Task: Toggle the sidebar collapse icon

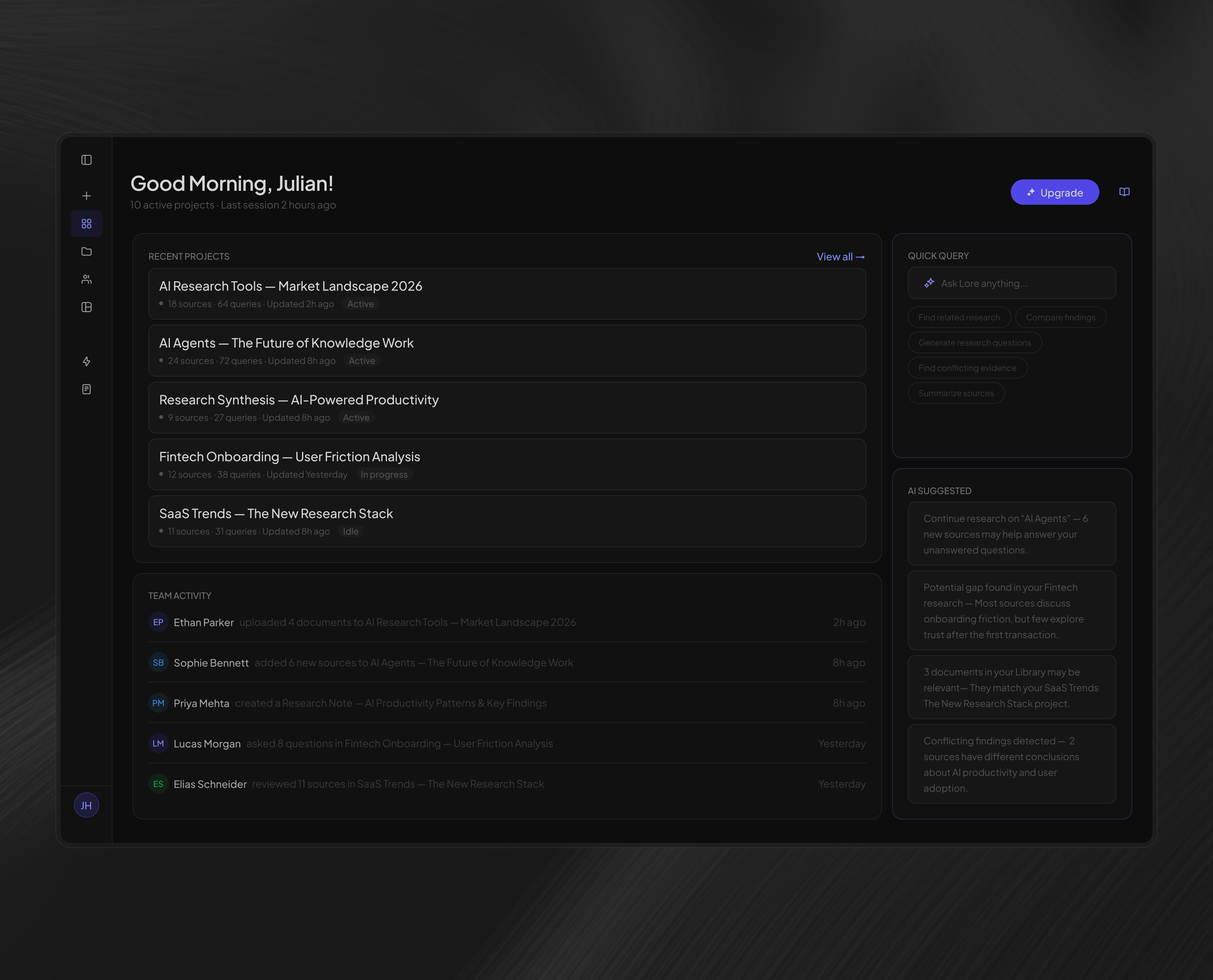Action: 86,160
